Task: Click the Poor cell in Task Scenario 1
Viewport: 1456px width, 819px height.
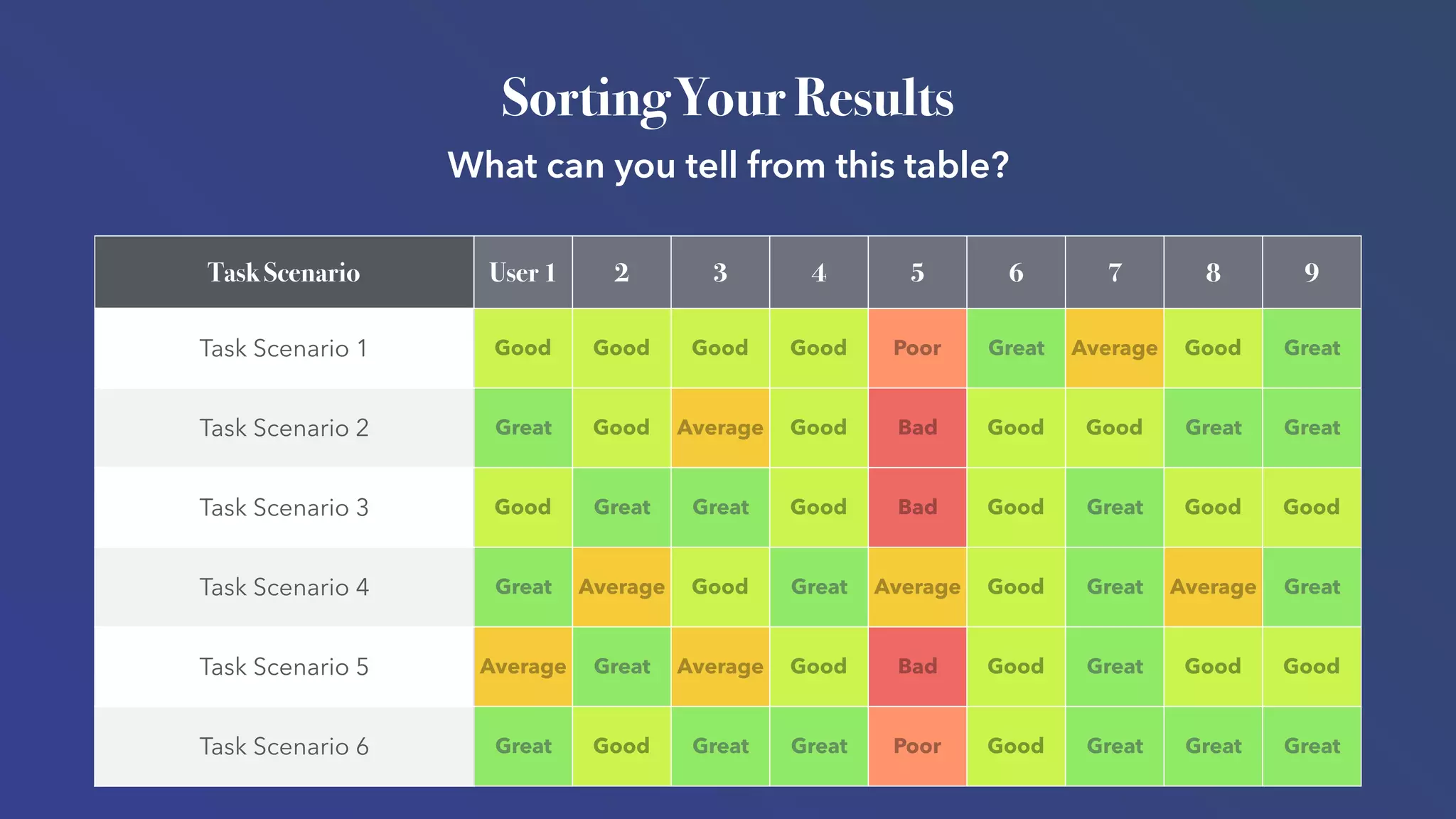Action: [x=917, y=348]
